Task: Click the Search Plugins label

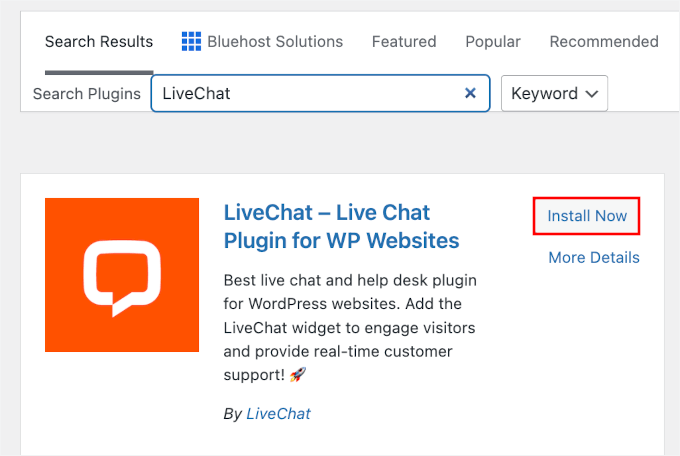Action: (x=87, y=94)
